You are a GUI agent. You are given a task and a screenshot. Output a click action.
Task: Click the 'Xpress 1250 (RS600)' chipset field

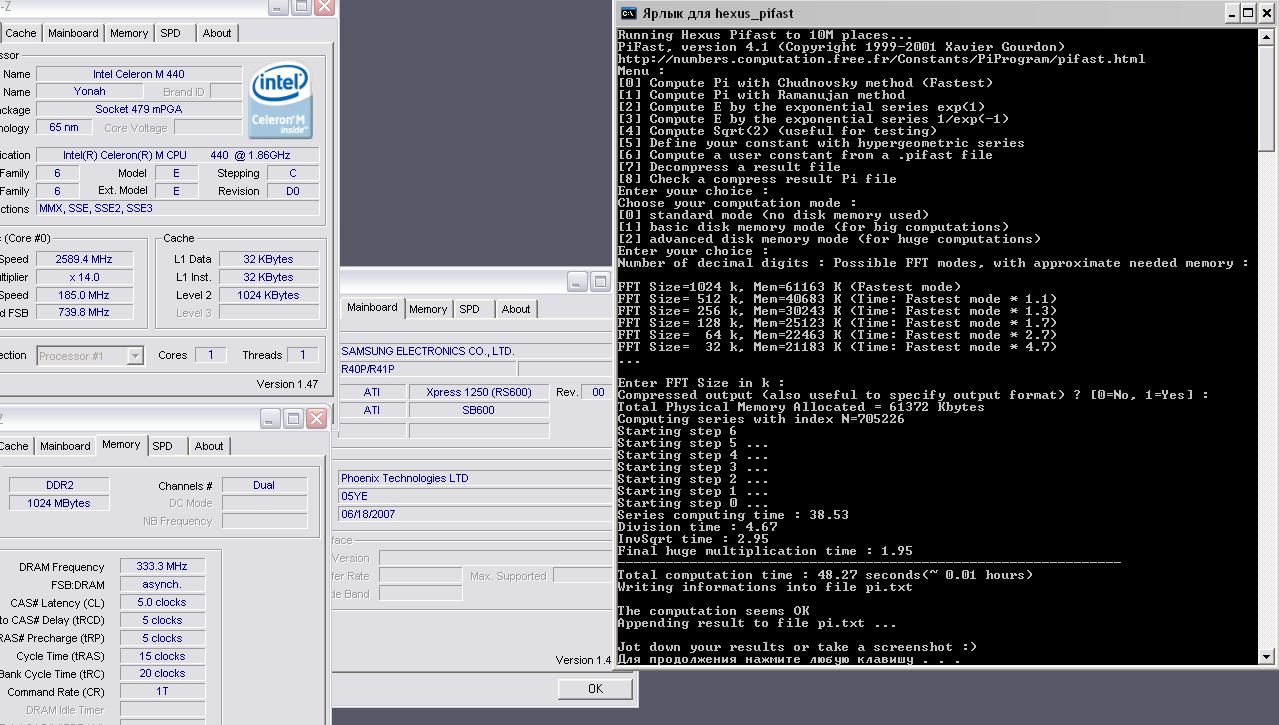(478, 392)
